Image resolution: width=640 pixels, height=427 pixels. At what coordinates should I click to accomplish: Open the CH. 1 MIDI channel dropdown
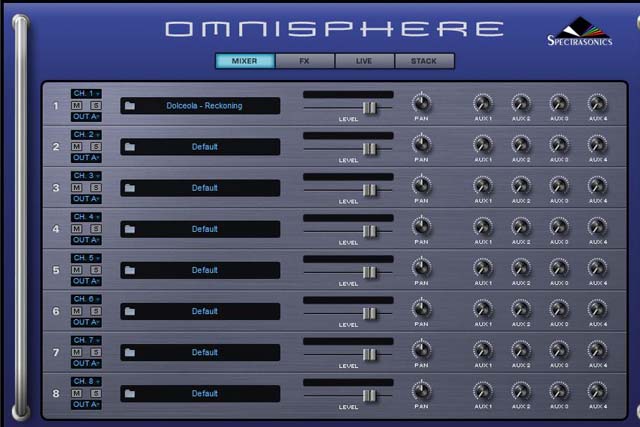pos(86,93)
